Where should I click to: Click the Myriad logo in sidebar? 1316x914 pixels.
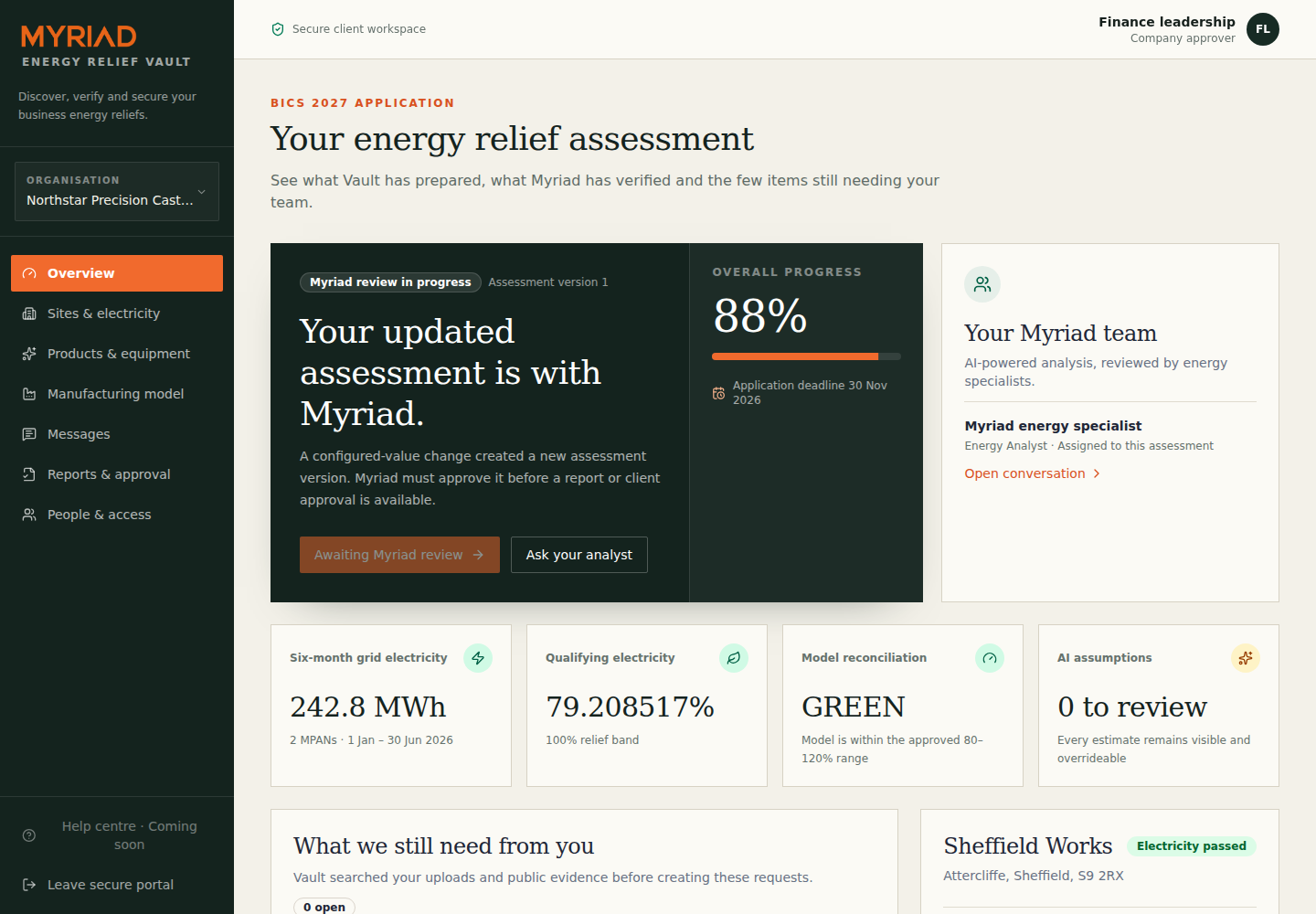click(79, 37)
